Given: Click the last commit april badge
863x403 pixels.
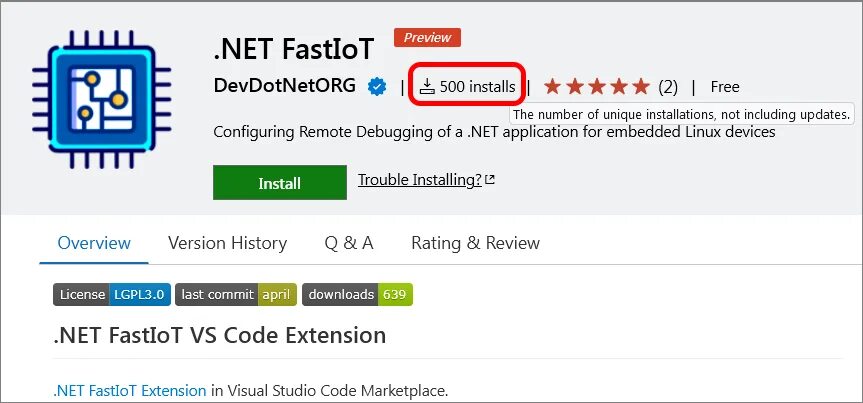Looking at the screenshot, I should pos(236,295).
